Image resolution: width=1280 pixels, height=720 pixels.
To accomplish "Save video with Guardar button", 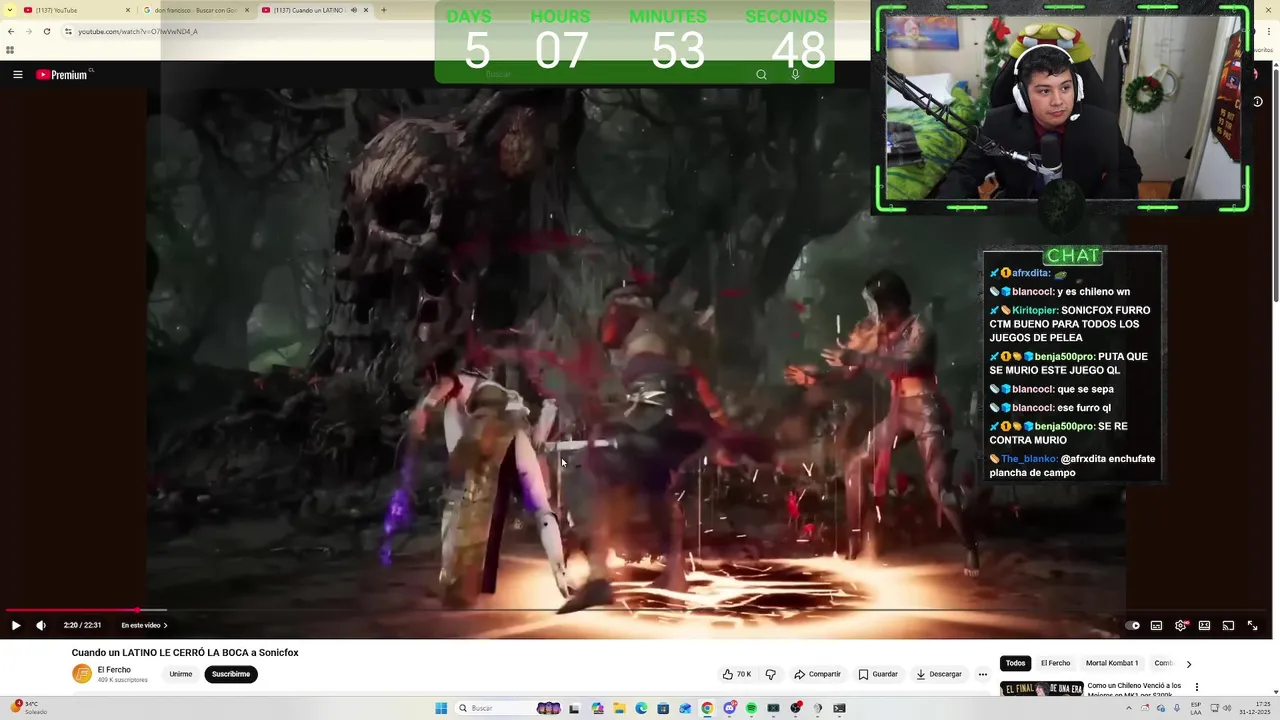I will click(x=878, y=674).
